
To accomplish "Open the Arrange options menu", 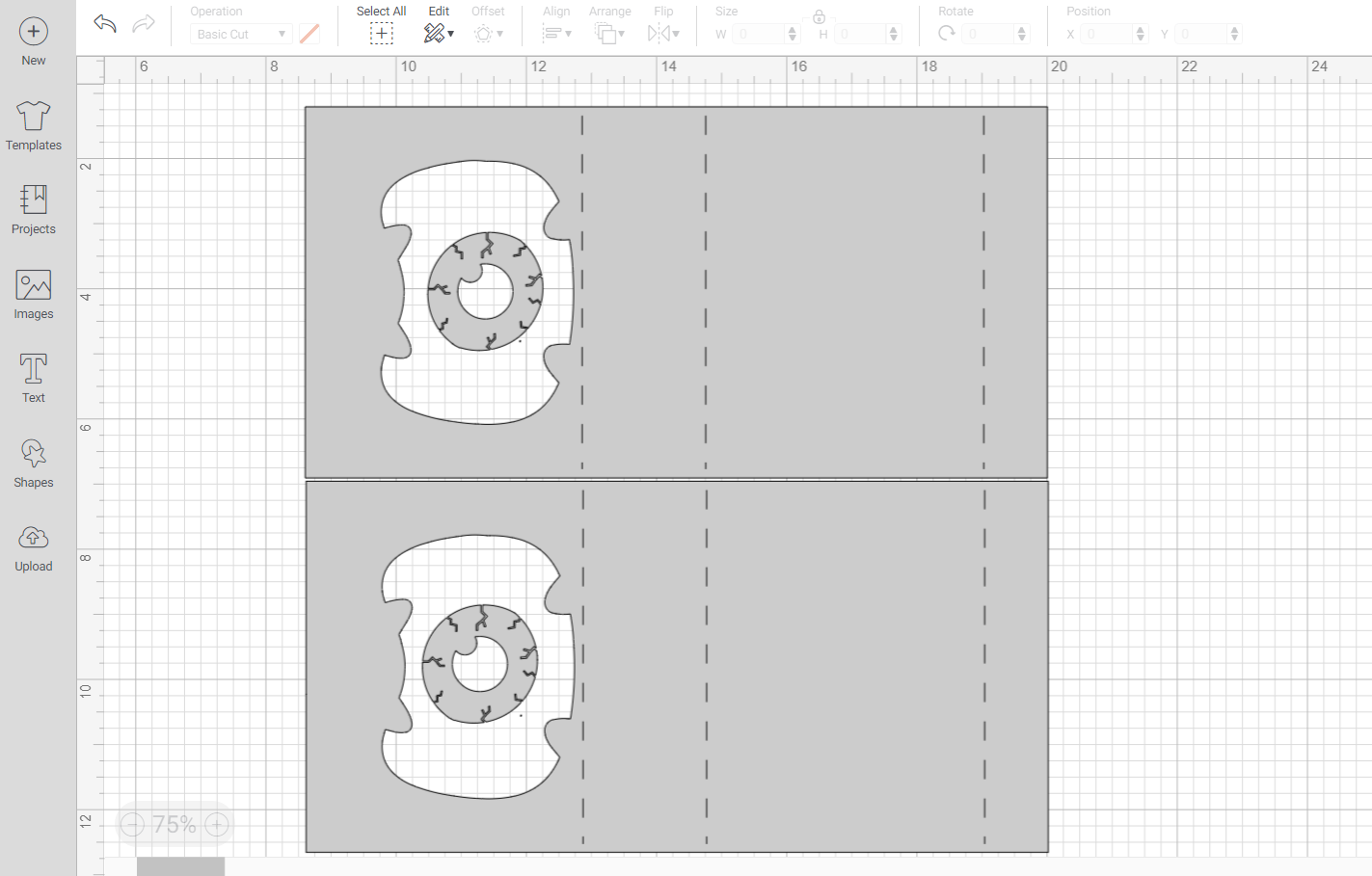I will pyautogui.click(x=610, y=32).
